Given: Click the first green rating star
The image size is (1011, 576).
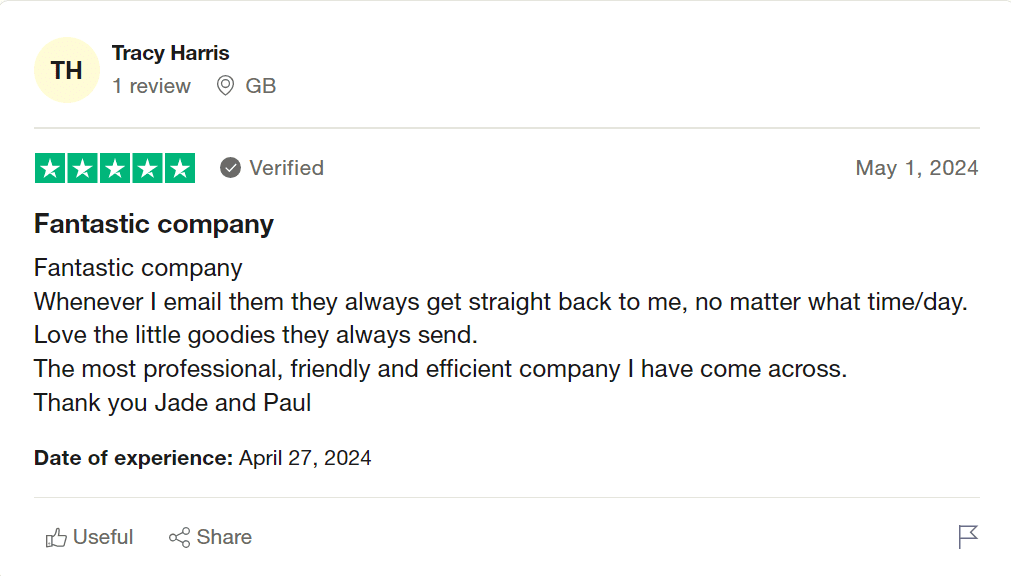Looking at the screenshot, I should tap(50, 168).
